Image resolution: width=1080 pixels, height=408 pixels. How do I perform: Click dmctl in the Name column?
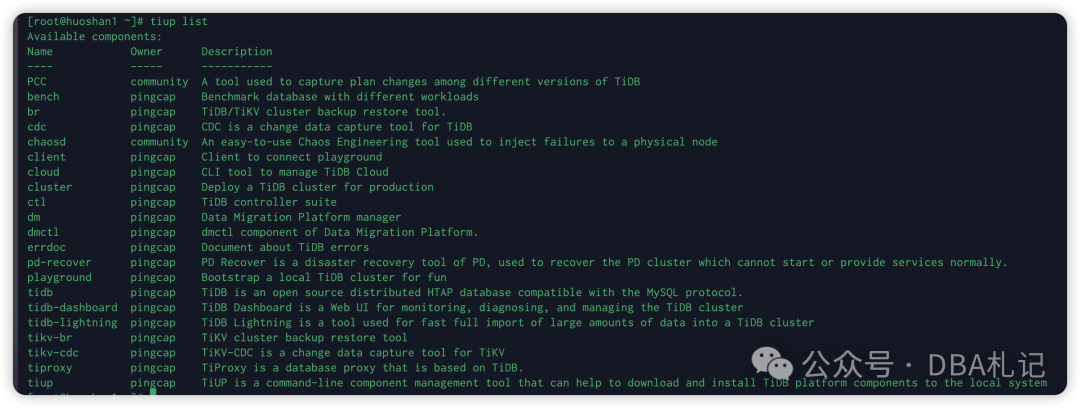tap(43, 232)
